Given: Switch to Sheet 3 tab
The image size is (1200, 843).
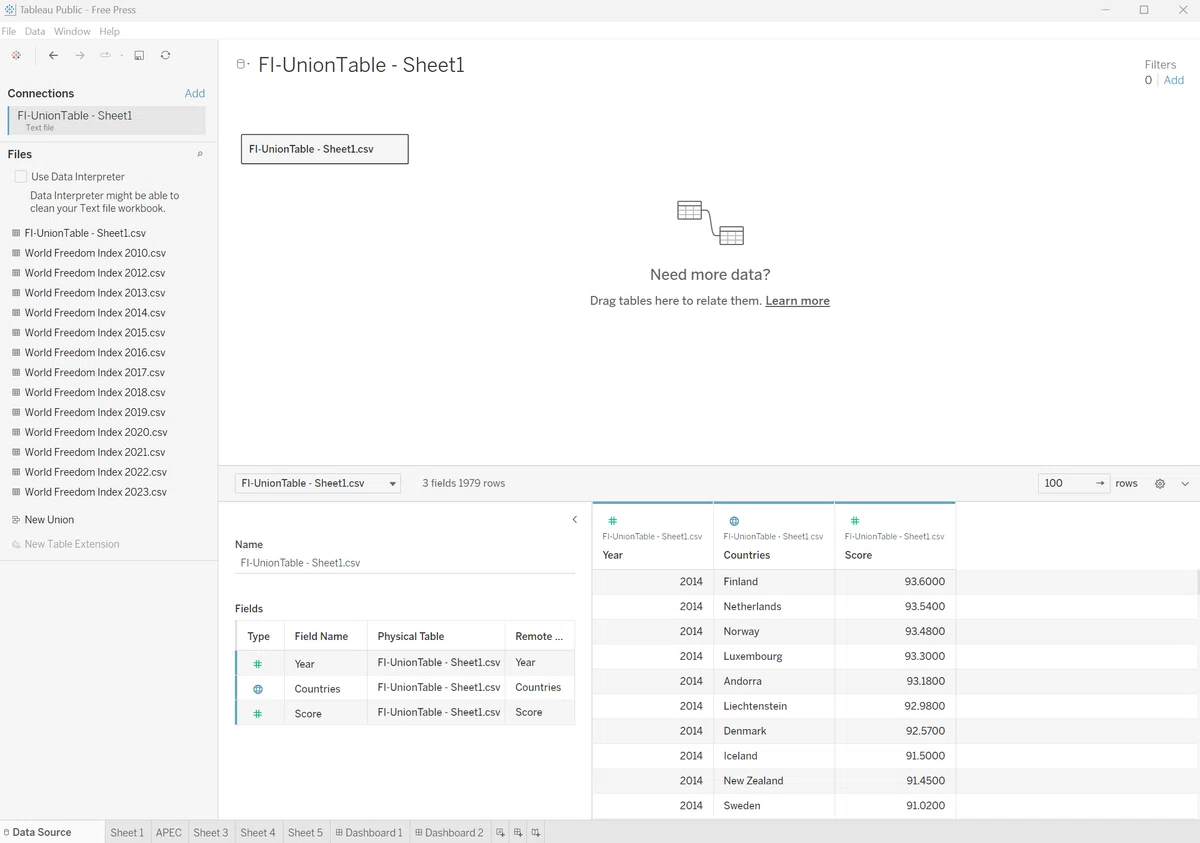Looking at the screenshot, I should 211,832.
